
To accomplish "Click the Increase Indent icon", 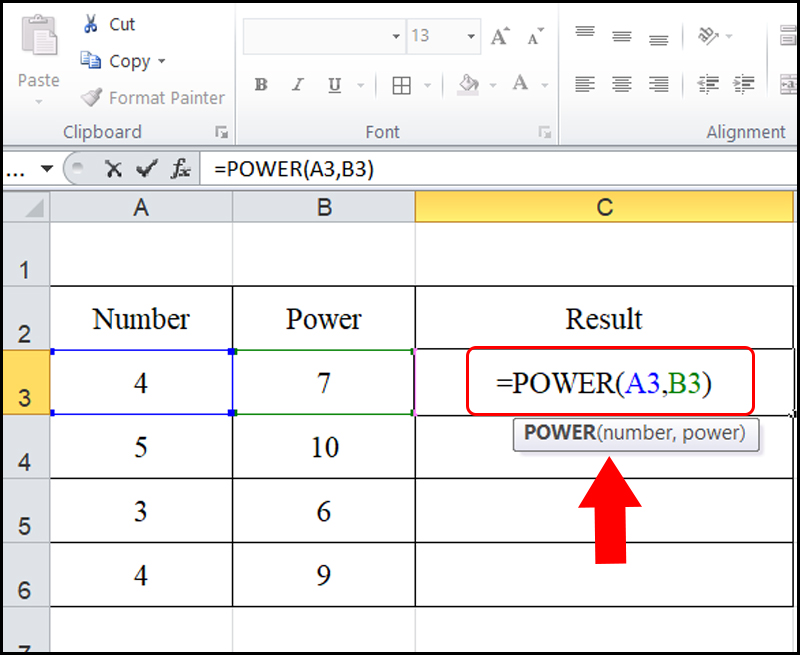I will 745,85.
